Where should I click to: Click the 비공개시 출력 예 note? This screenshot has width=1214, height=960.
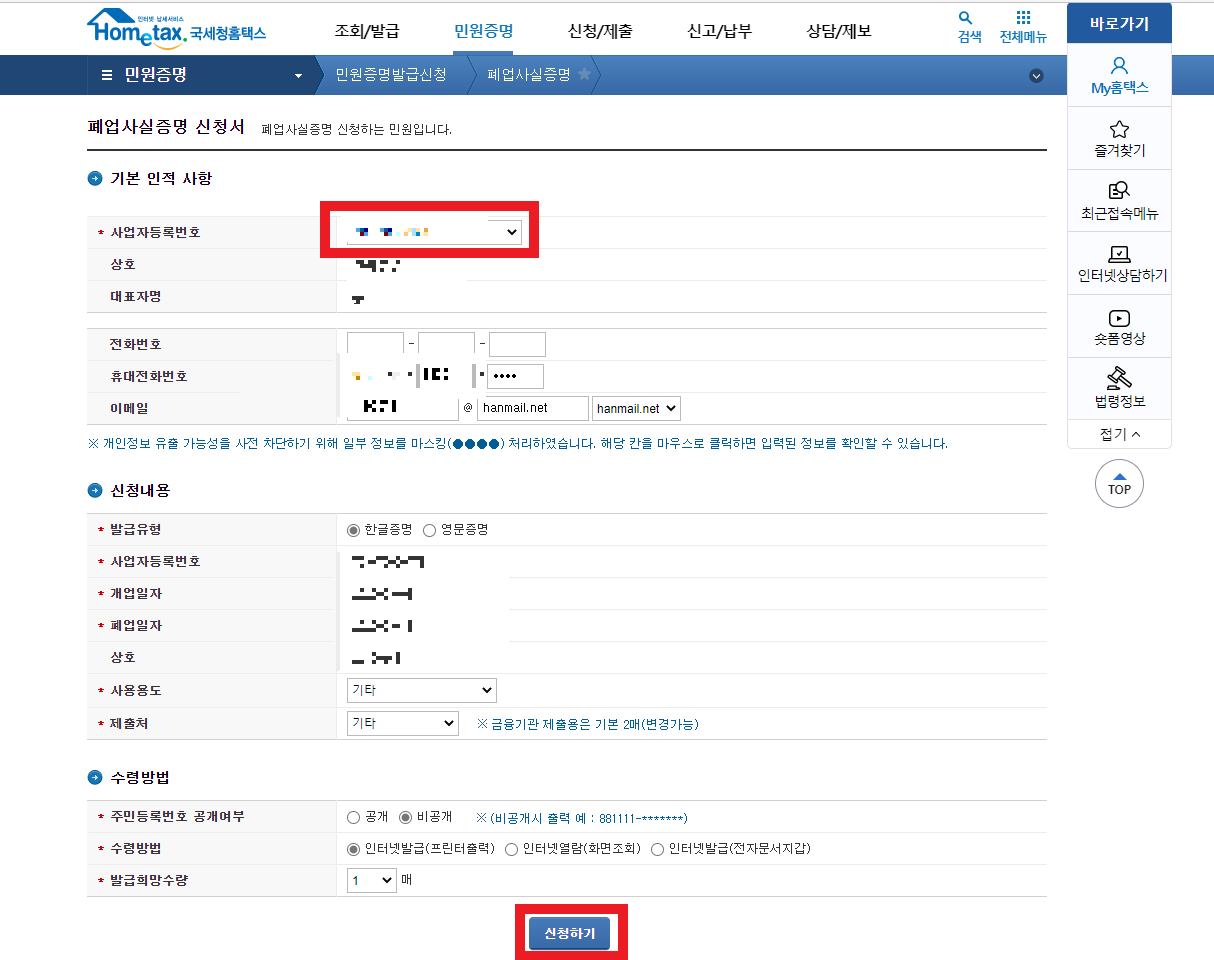[x=581, y=818]
